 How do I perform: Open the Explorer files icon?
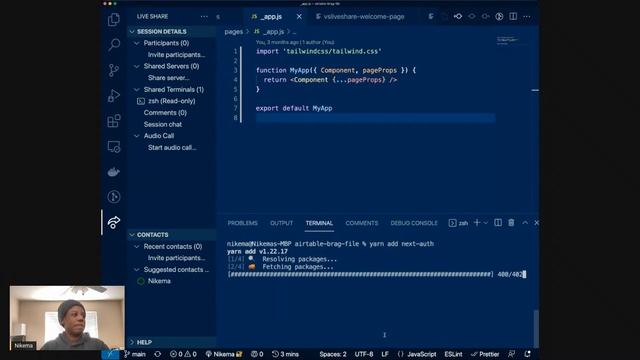click(x=114, y=19)
